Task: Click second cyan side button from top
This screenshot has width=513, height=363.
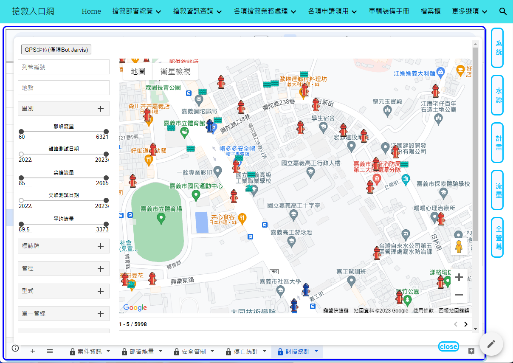Action: (x=497, y=95)
